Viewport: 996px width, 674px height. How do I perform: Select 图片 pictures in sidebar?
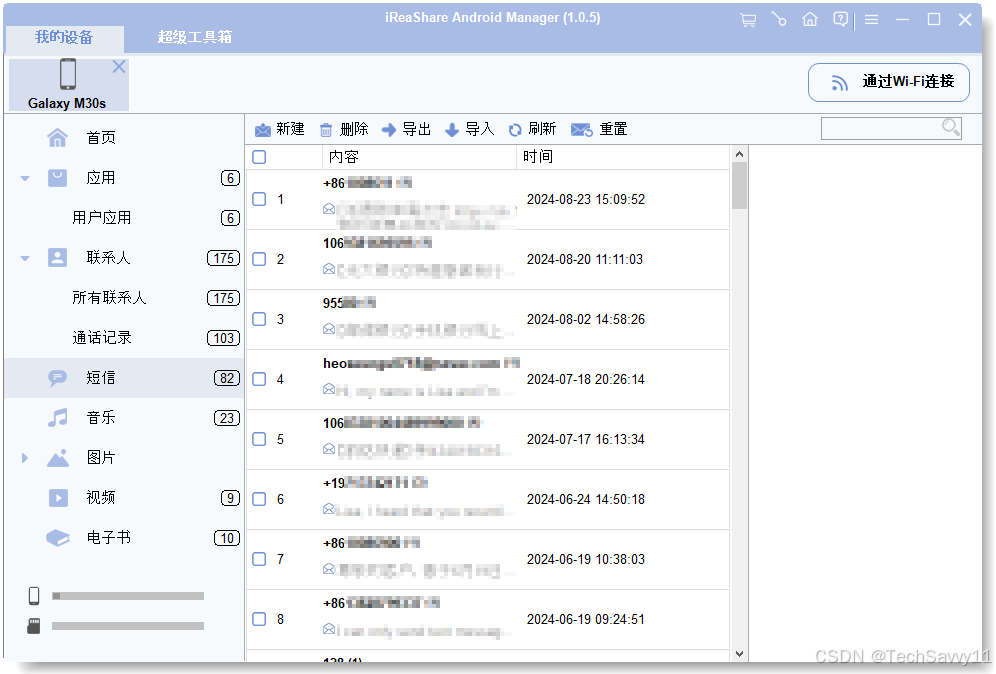click(x=124, y=458)
